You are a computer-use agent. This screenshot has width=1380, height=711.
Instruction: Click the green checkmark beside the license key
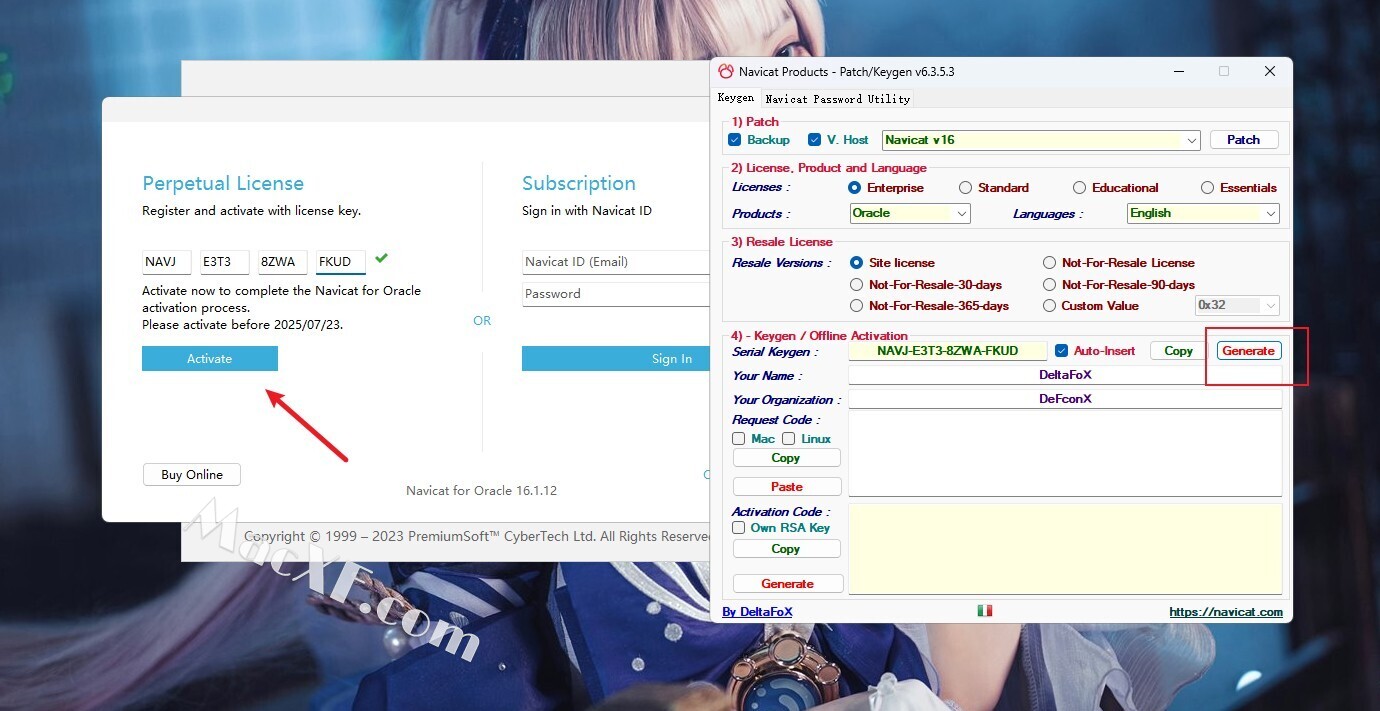(x=381, y=258)
